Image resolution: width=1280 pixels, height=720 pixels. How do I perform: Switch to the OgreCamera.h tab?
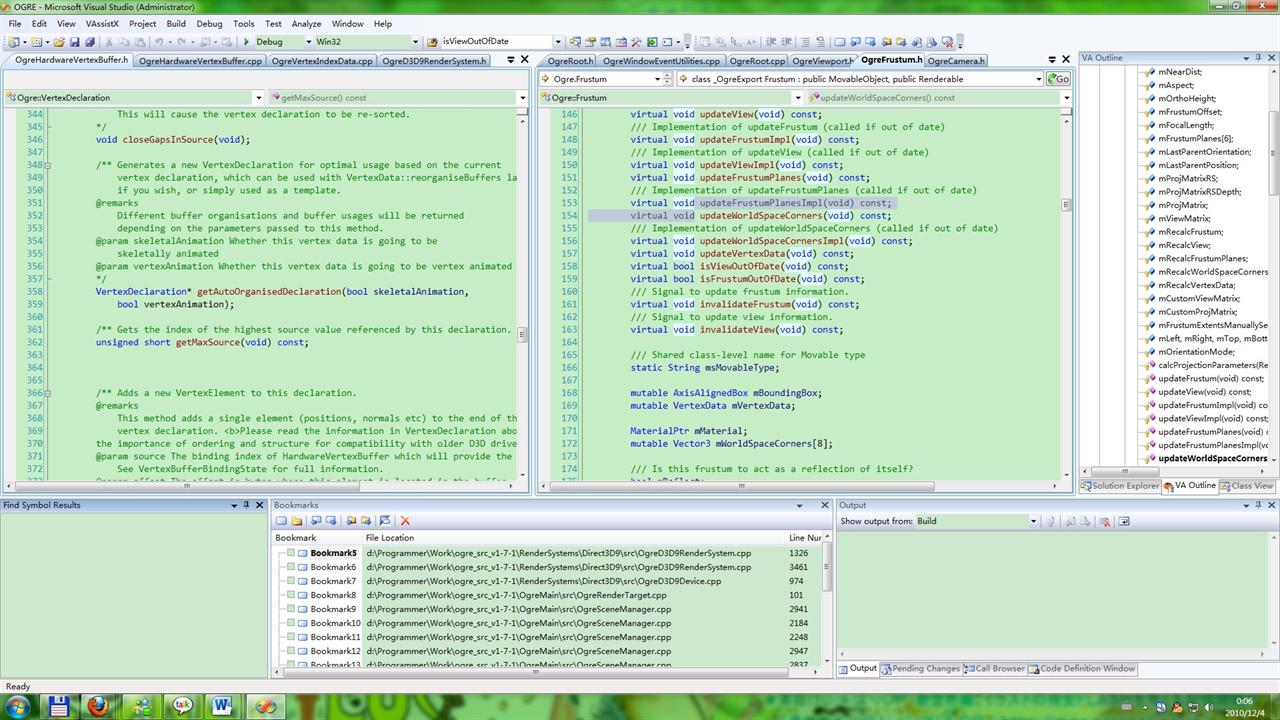[956, 61]
